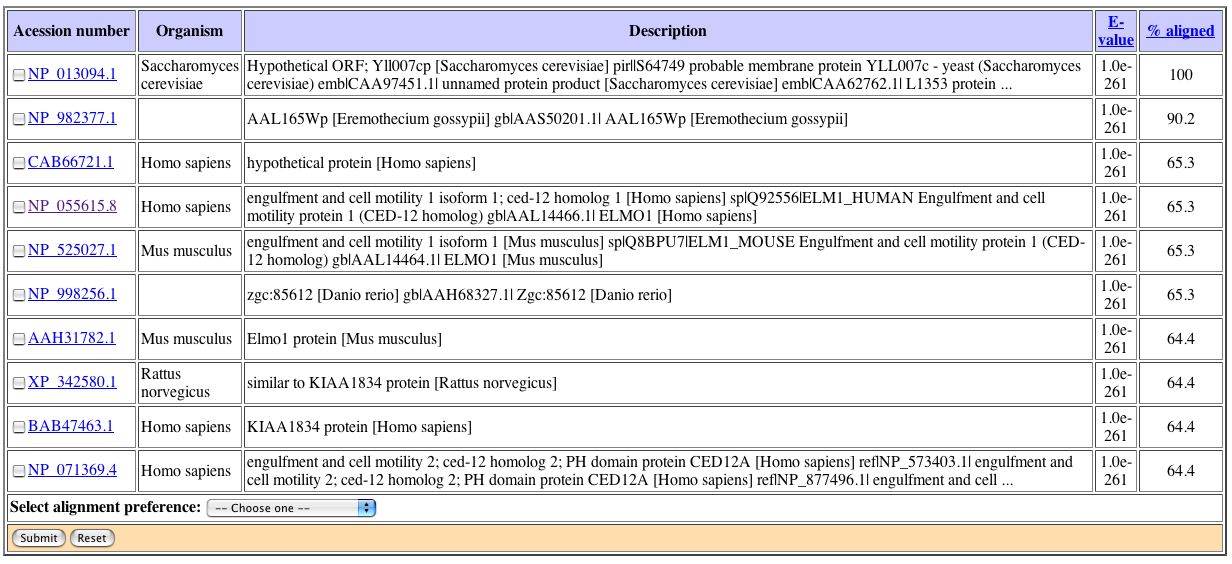Click the 100 percent aligned value
The width and height of the screenshot is (1232, 564).
tap(1181, 75)
